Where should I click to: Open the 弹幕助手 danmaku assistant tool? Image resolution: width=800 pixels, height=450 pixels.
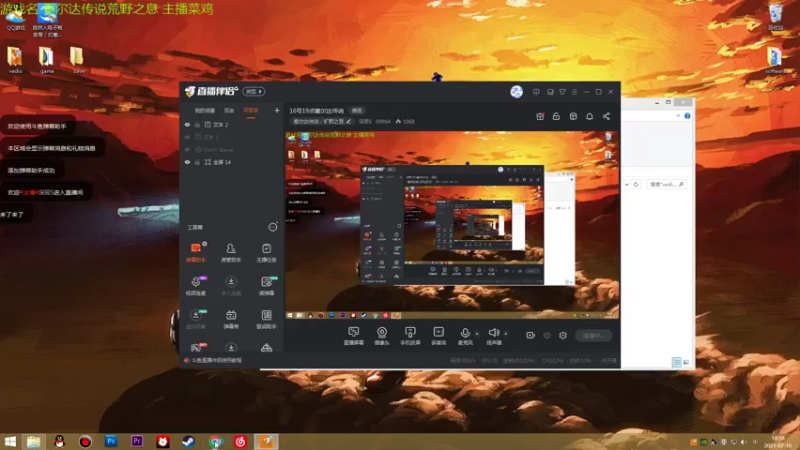pyautogui.click(x=196, y=252)
